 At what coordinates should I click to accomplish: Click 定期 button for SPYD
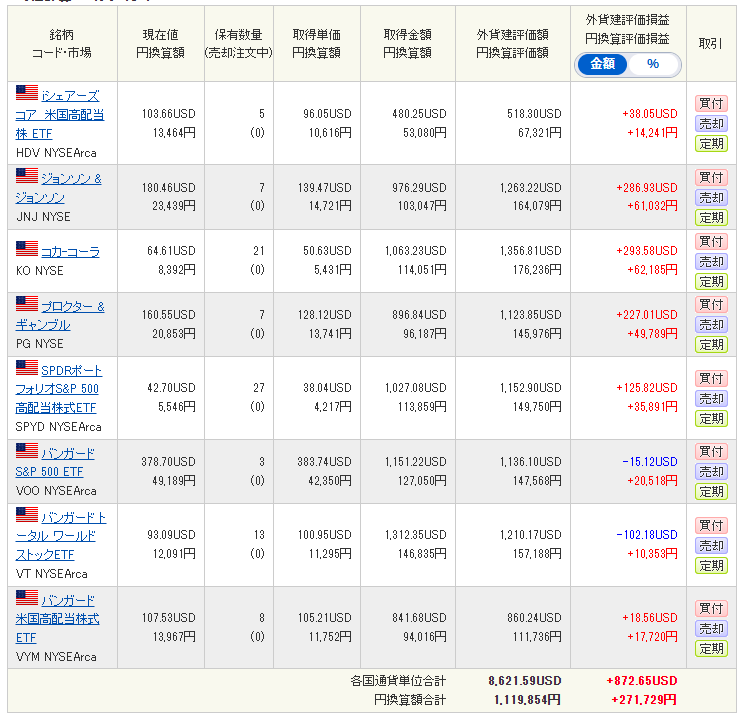[711, 418]
